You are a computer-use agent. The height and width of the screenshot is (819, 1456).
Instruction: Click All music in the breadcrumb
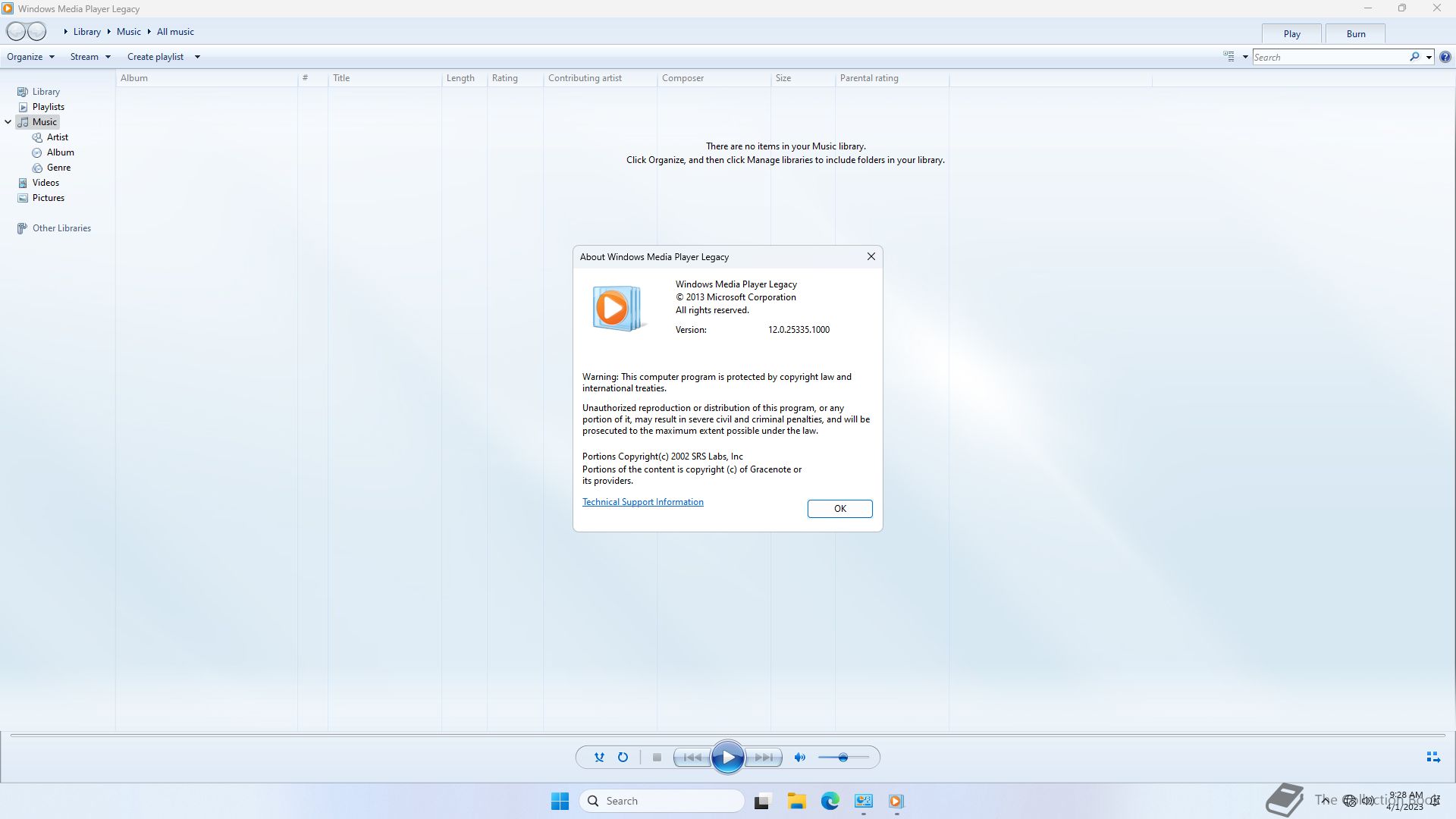[175, 32]
